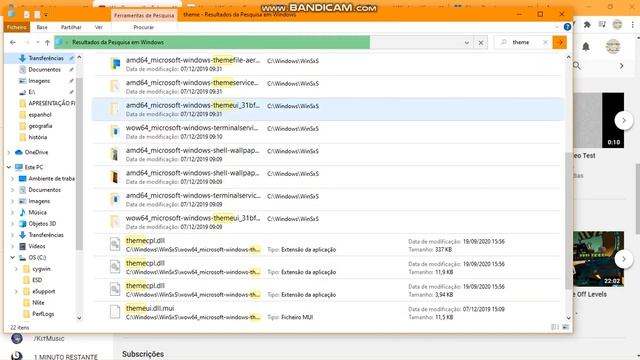Click the results list vertical scrollbar
The image size is (640, 360).
click(568, 220)
